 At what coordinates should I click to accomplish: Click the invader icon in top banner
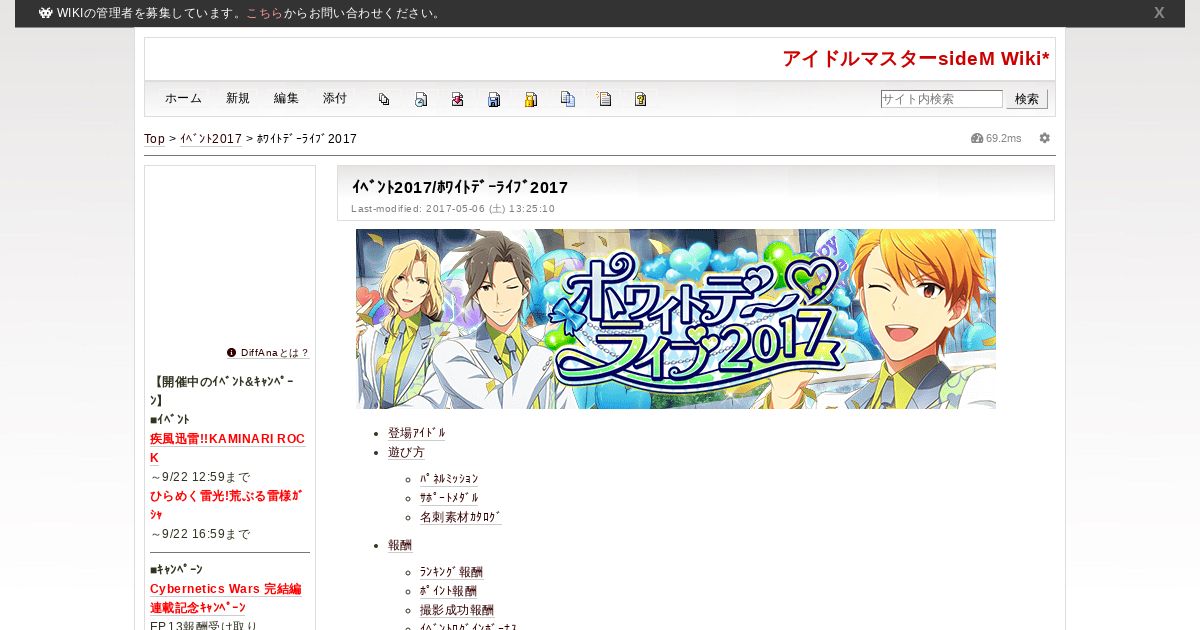click(x=45, y=13)
